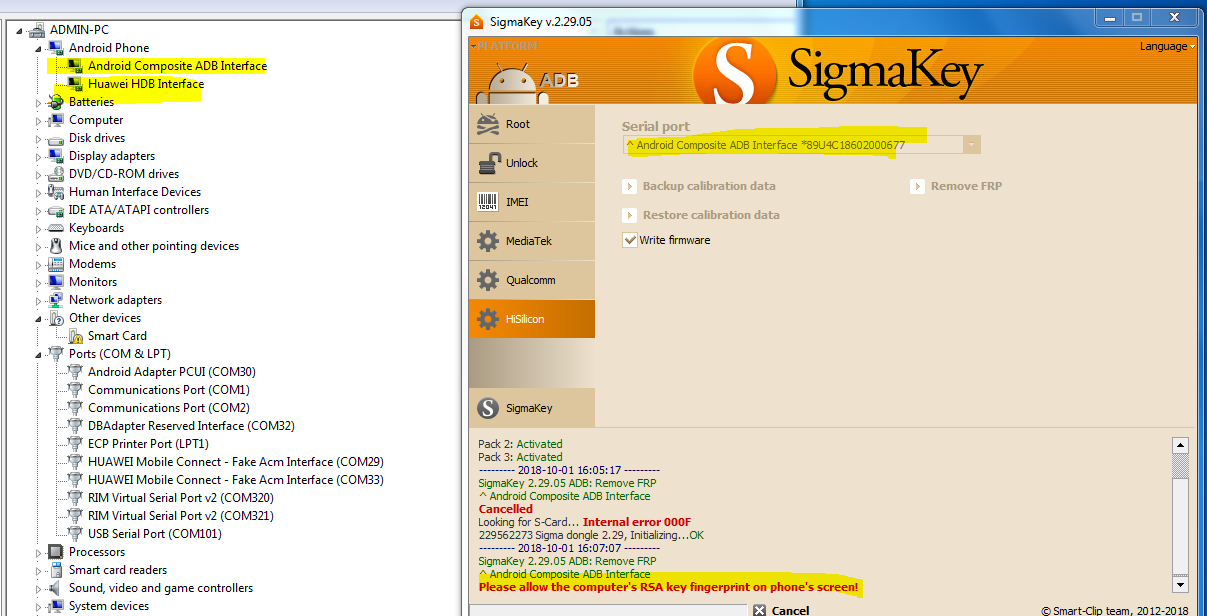Viewport: 1207px width, 616px height.
Task: Expand the Computer tree node
Action: 39,120
